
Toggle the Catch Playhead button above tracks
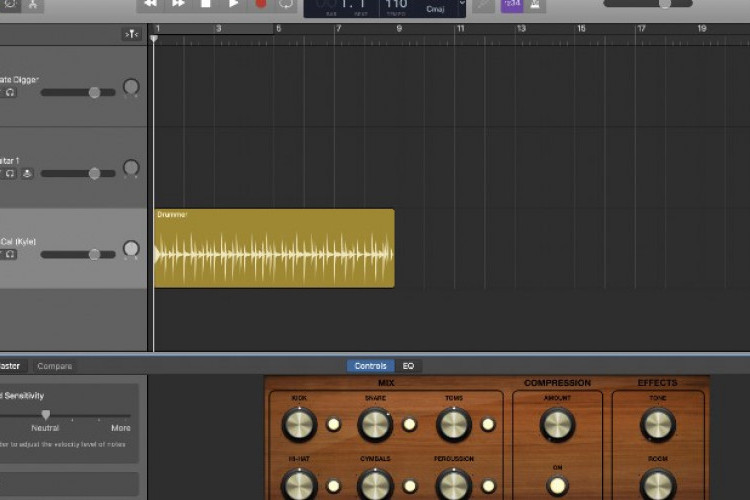132,34
